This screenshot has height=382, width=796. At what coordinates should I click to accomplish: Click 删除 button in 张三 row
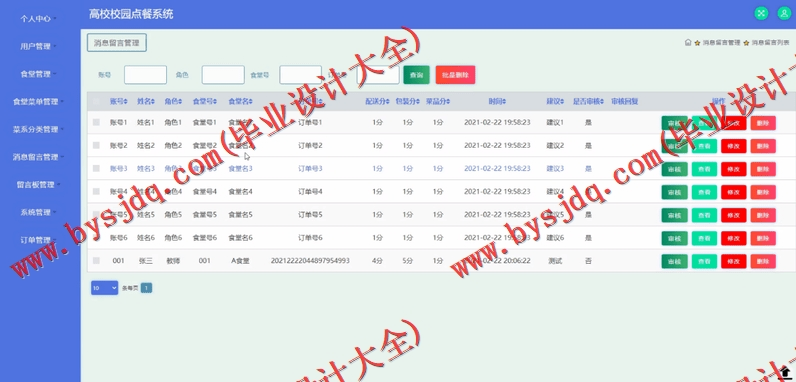coord(763,261)
